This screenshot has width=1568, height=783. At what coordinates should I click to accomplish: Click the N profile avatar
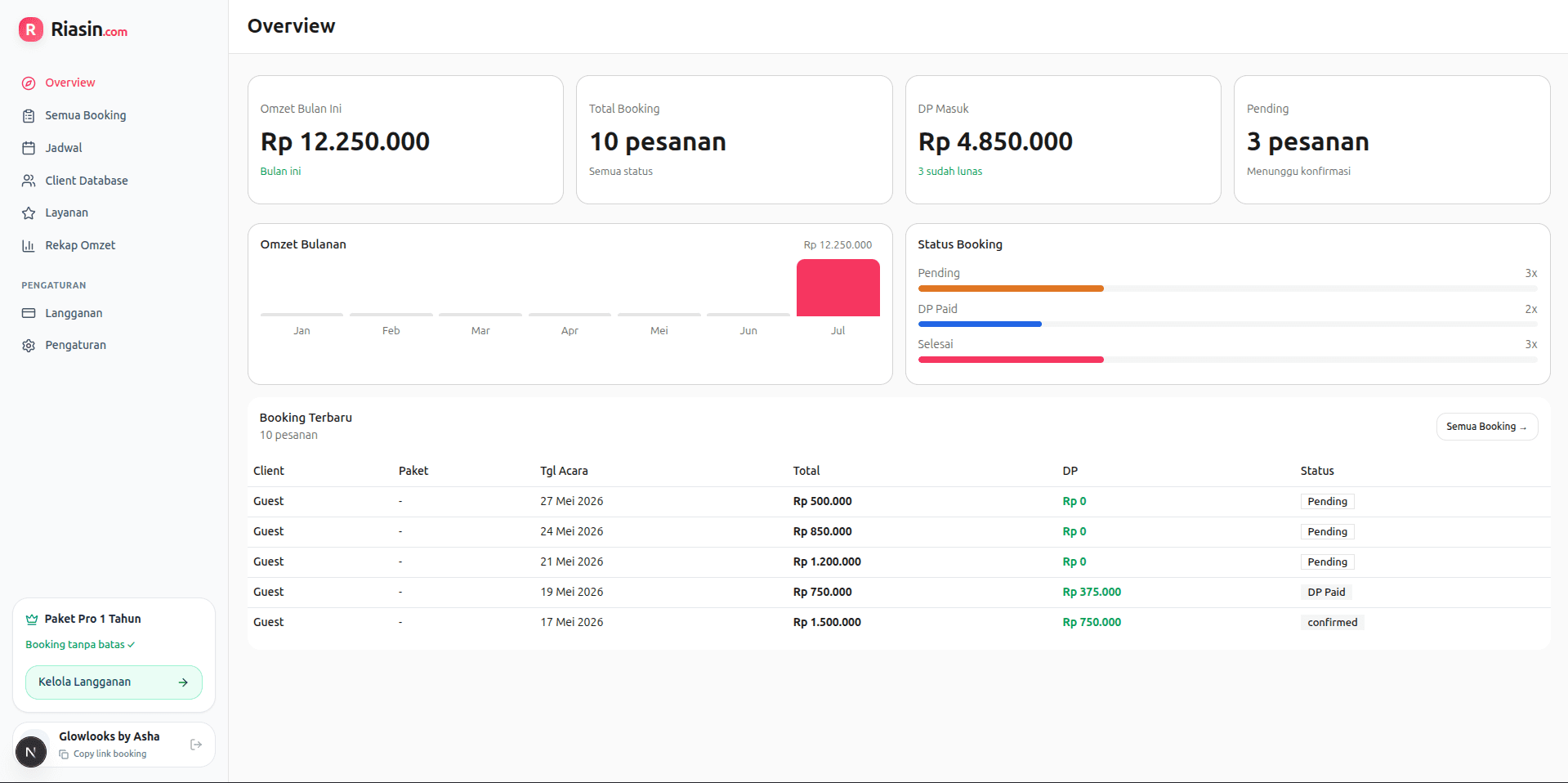[31, 752]
